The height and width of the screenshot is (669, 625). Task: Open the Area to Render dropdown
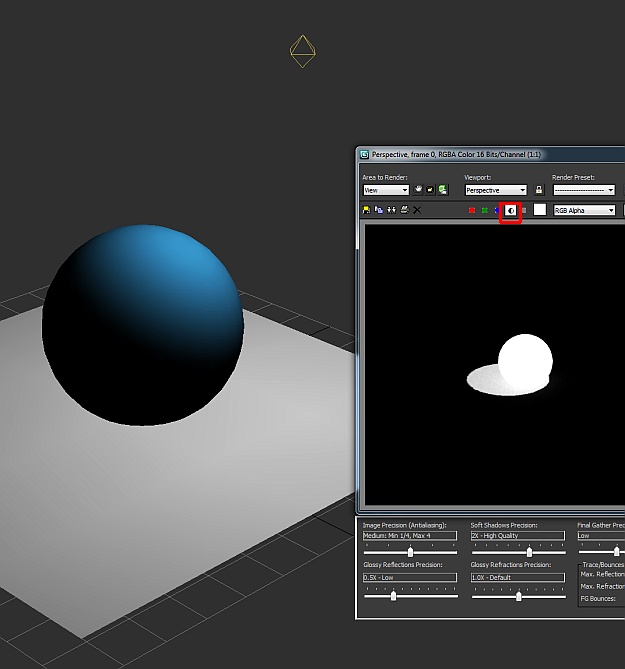tap(386, 190)
